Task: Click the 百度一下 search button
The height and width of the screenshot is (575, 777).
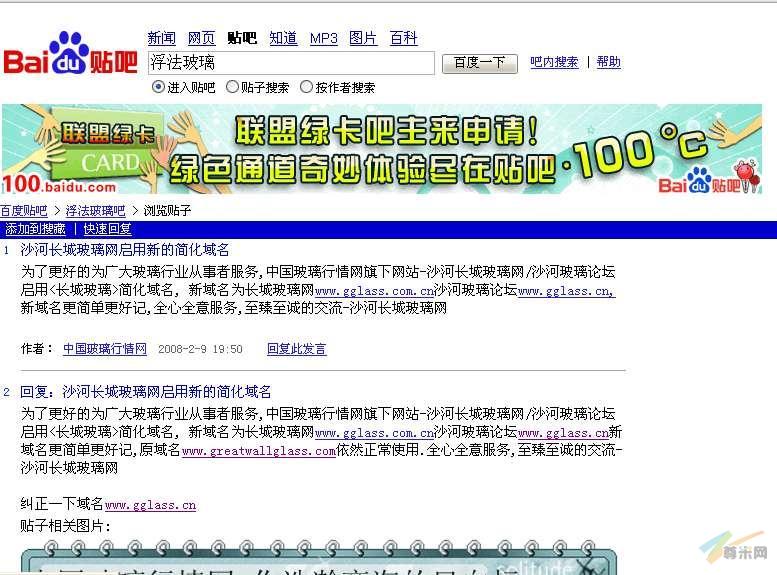Action: 480,63
